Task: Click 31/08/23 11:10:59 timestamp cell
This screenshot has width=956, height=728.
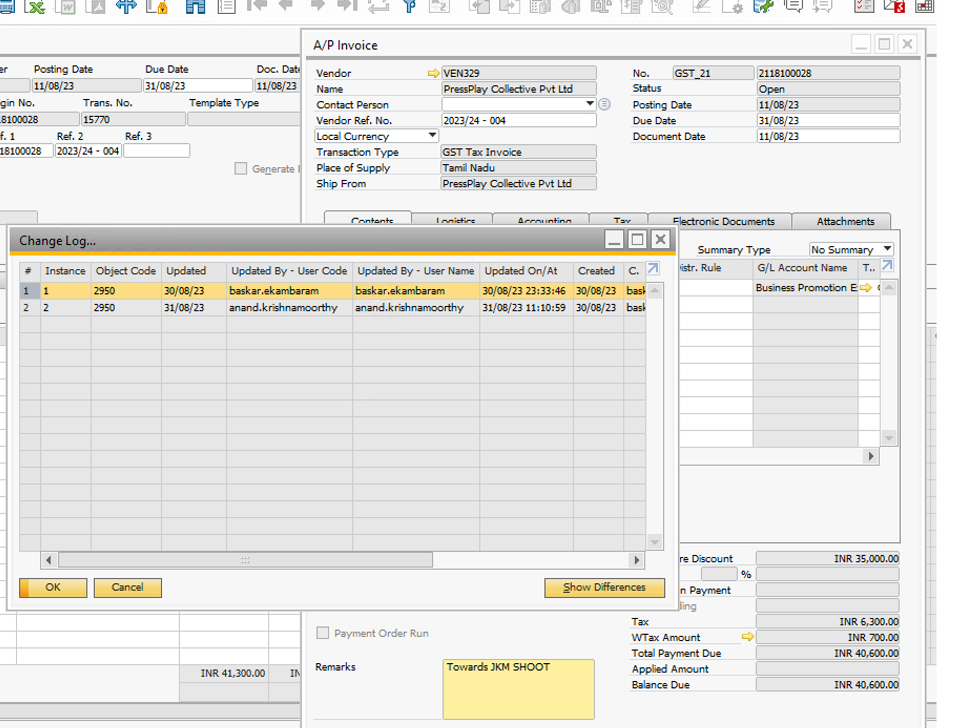Action: tap(526, 307)
